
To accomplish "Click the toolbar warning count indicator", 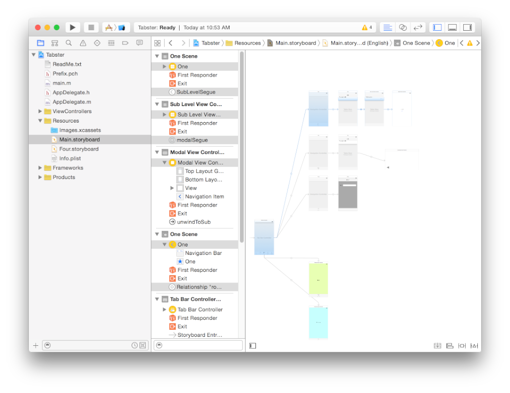I will pos(367,27).
